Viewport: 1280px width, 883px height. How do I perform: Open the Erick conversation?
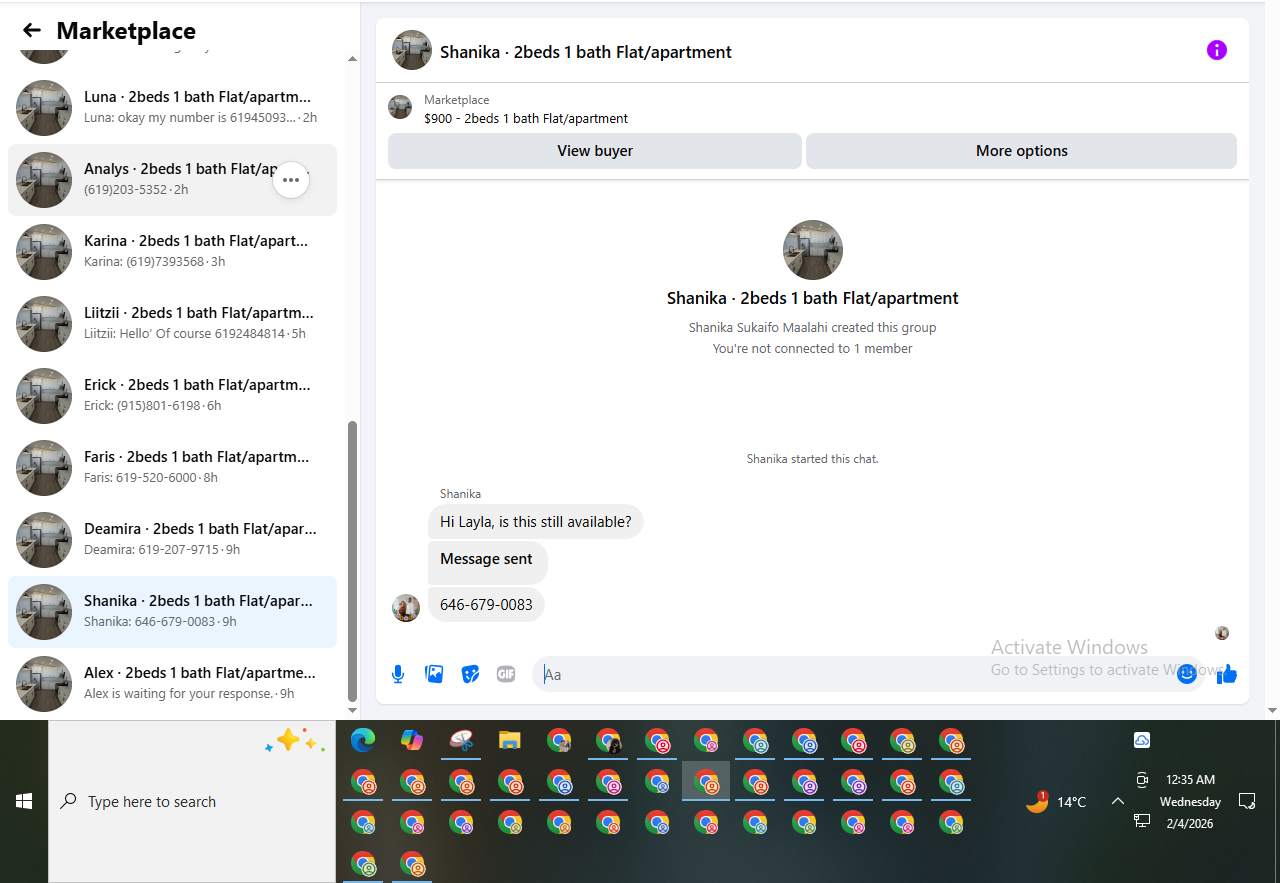[172, 396]
